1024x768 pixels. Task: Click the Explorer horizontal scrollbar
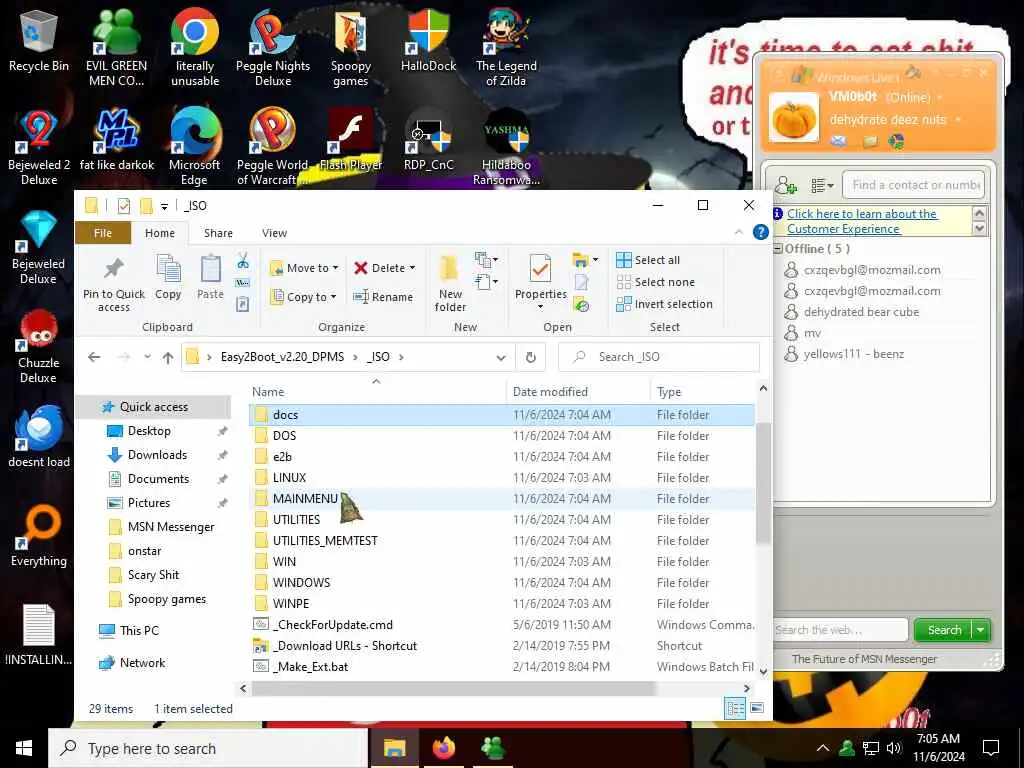454,688
